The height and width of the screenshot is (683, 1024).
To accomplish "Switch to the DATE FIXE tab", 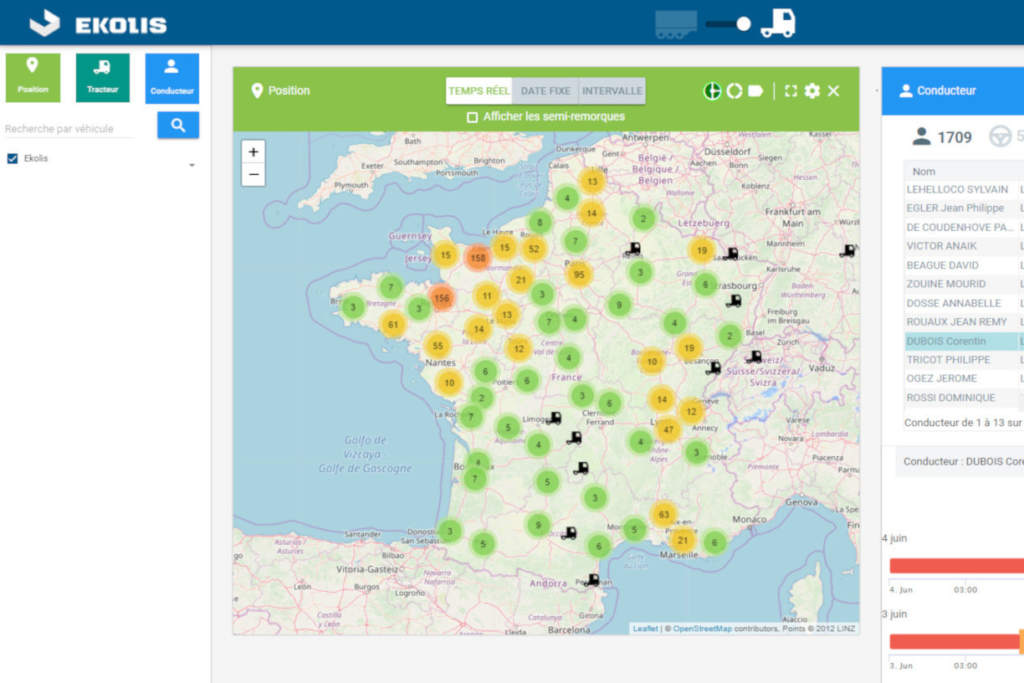I will point(545,91).
